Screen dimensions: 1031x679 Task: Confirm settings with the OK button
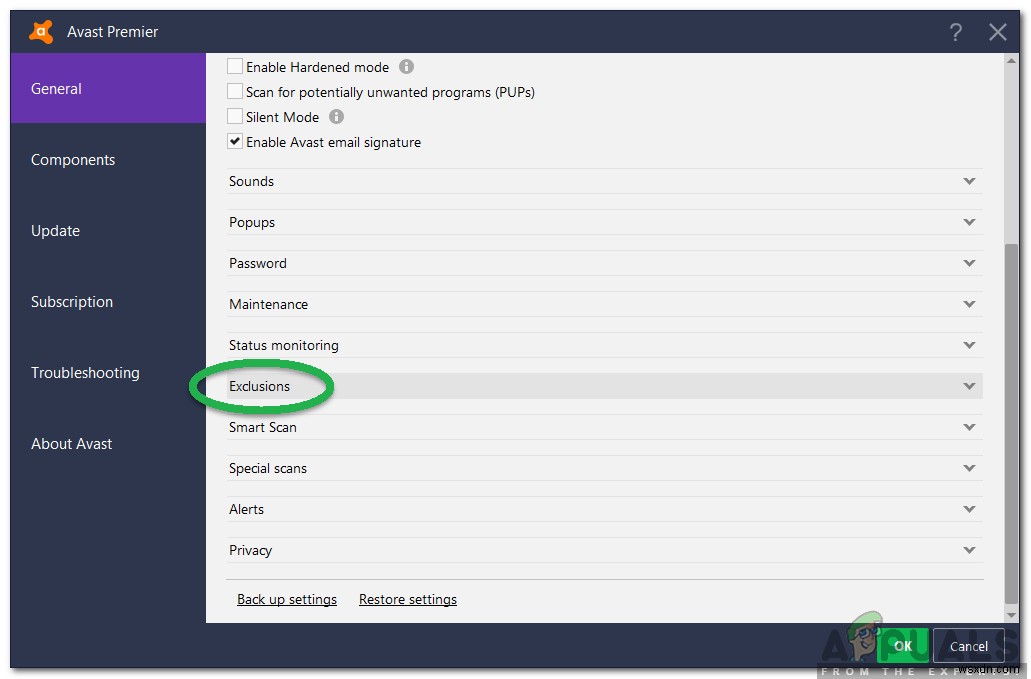tap(902, 645)
